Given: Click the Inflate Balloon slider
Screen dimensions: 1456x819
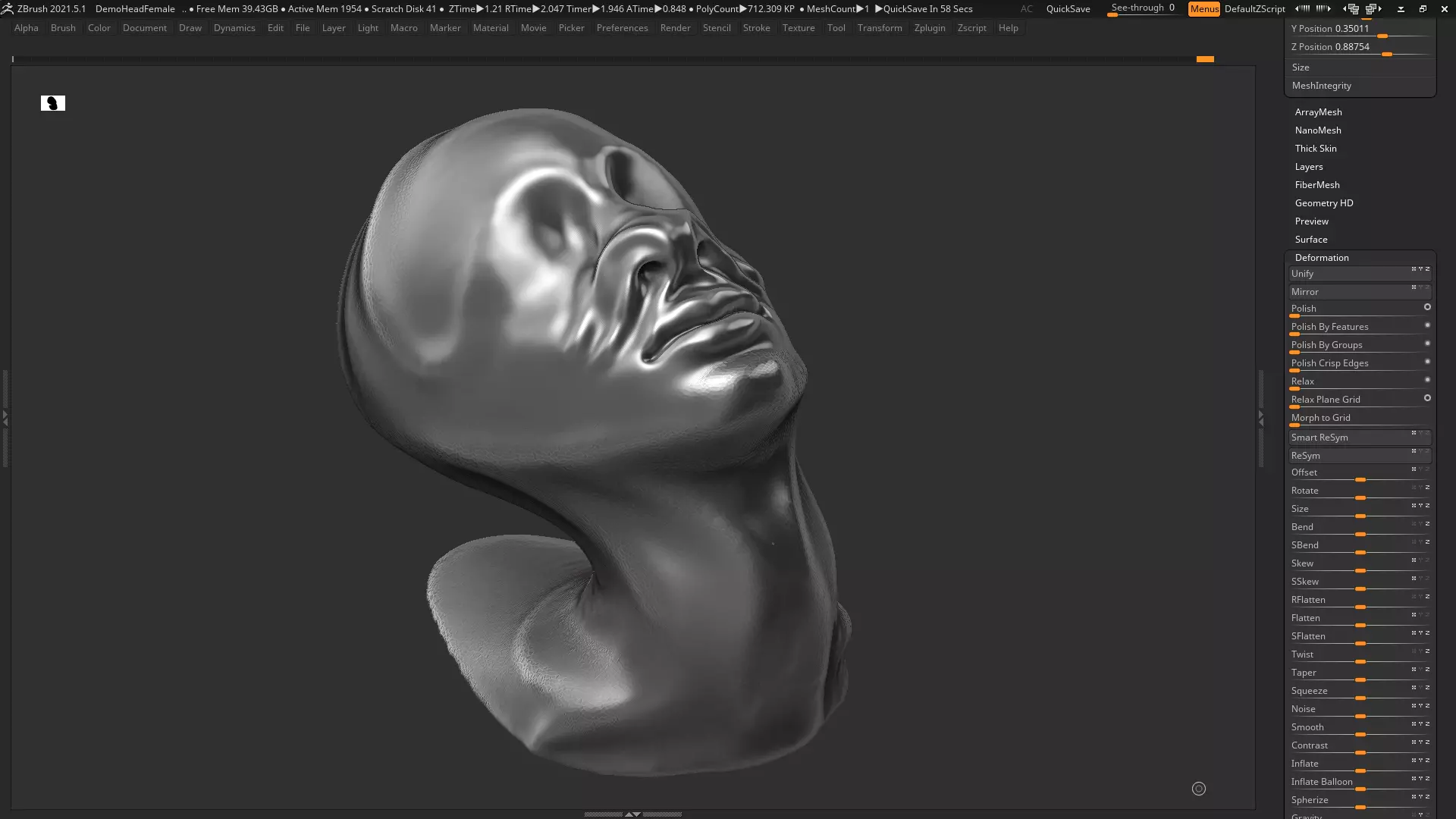Looking at the screenshot, I should click(1359, 783).
